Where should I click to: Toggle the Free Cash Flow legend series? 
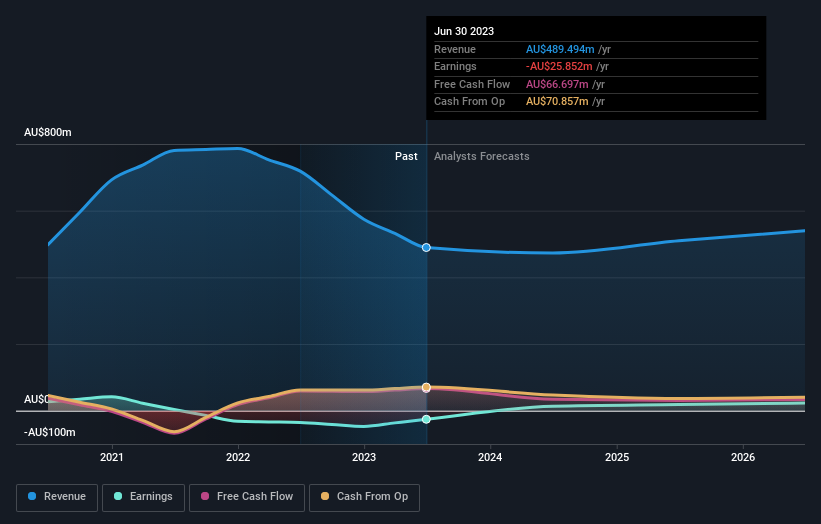click(247, 497)
